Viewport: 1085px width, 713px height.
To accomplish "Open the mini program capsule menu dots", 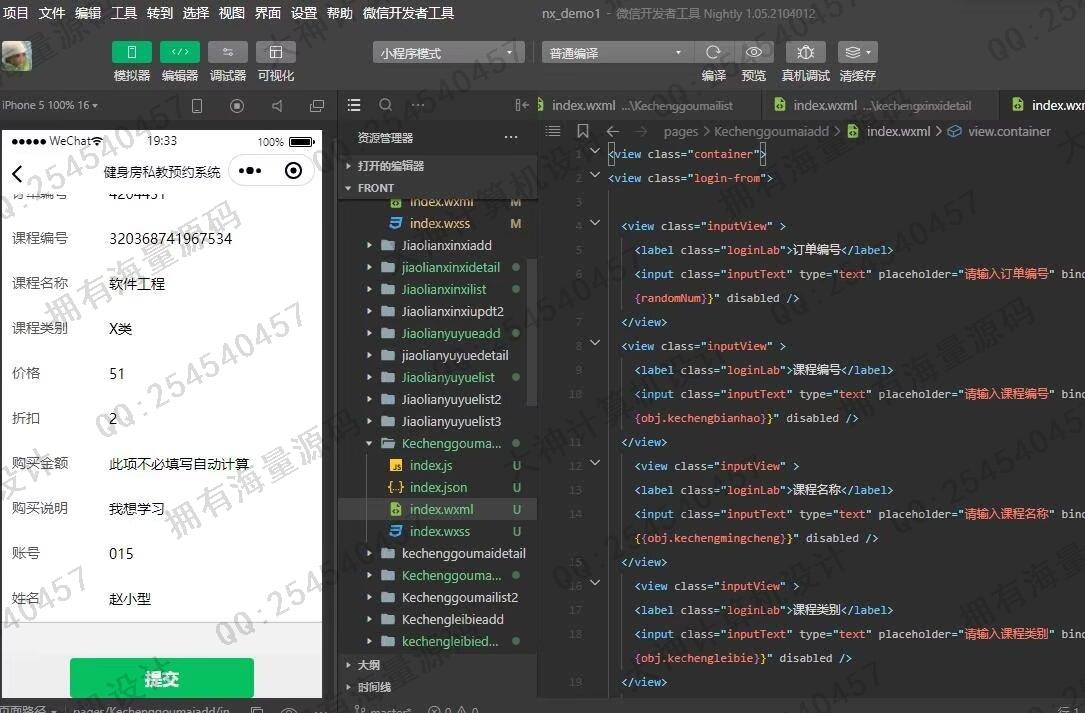I will (x=250, y=170).
